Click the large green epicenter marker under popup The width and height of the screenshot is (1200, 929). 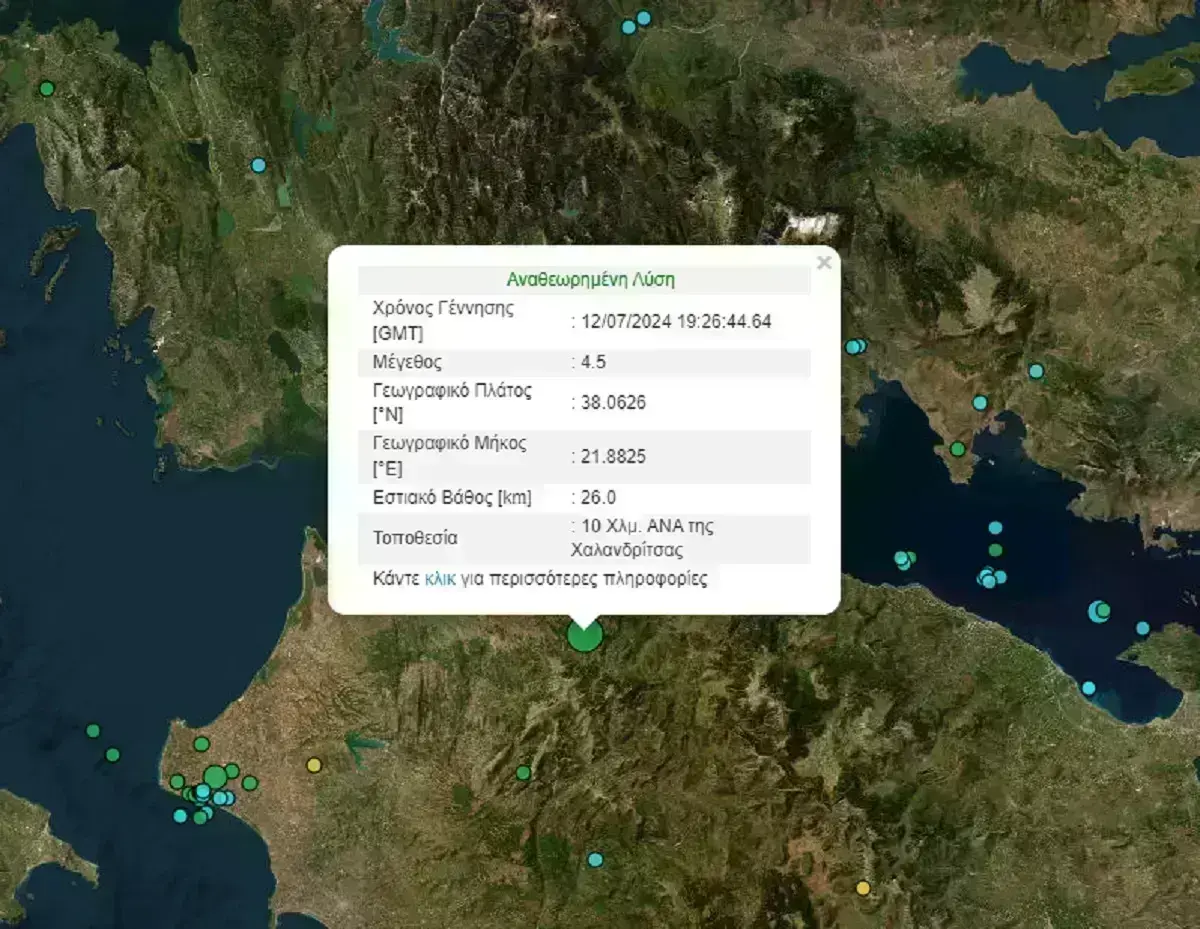coord(585,634)
